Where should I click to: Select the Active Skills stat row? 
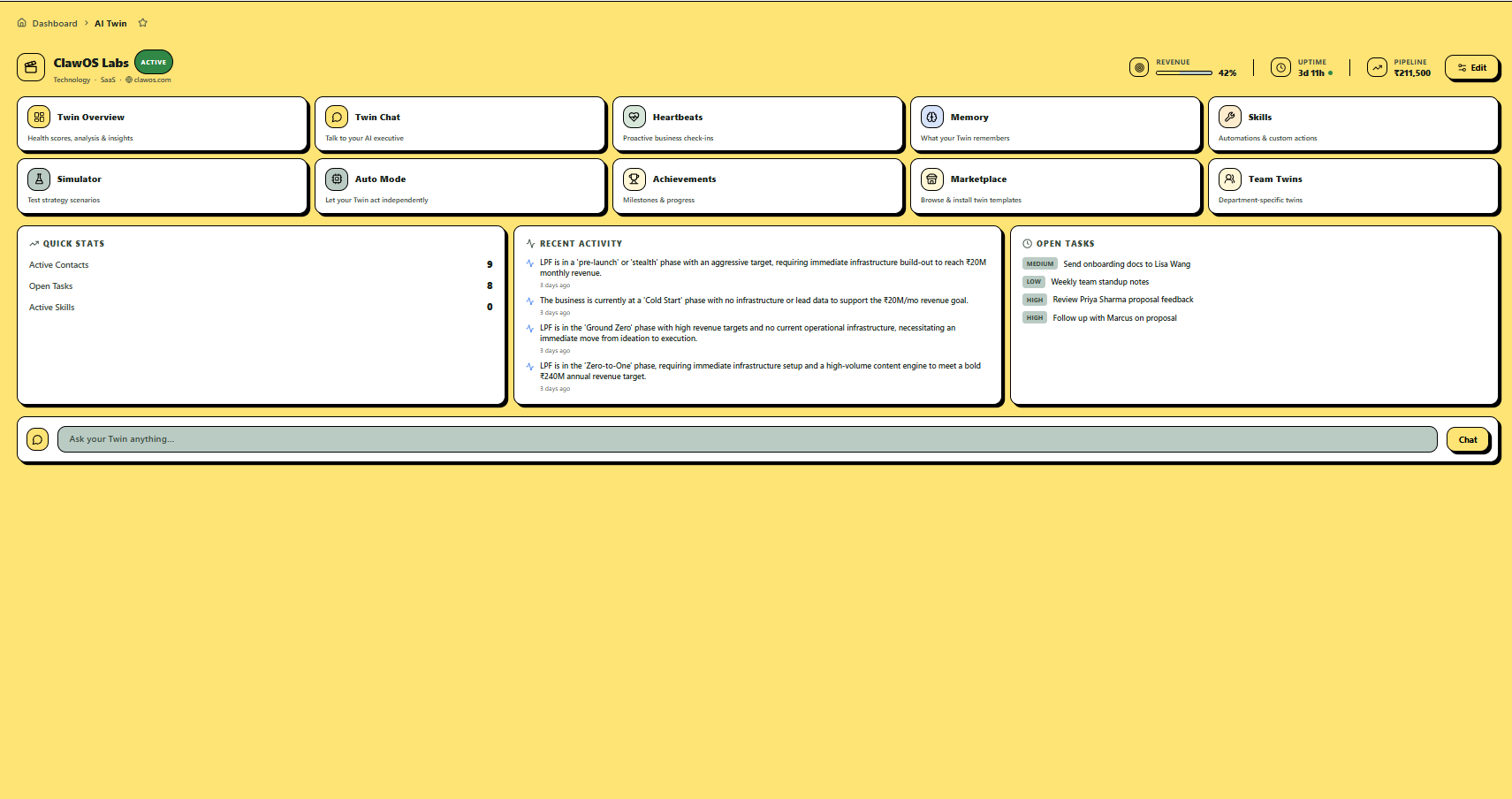261,308
